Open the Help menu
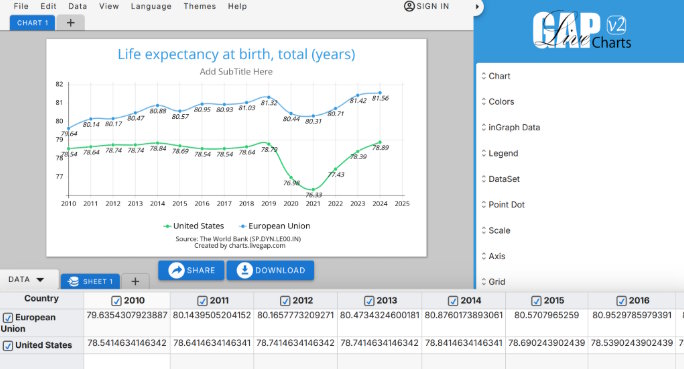Image resolution: width=684 pixels, height=369 pixels. (237, 6)
